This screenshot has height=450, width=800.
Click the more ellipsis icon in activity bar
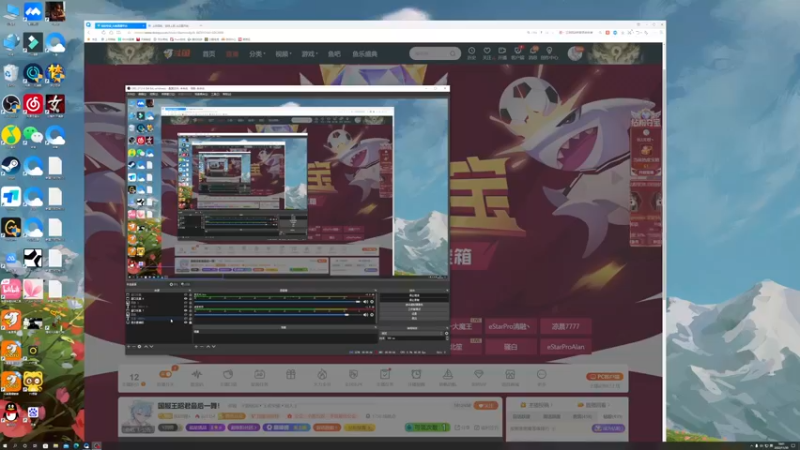[x=541, y=375]
